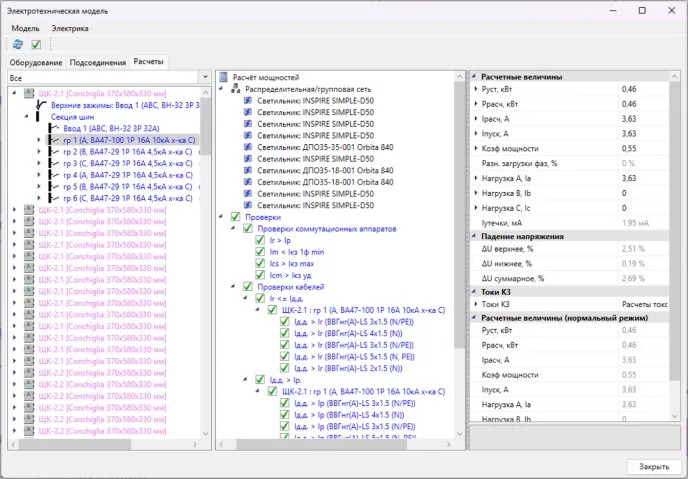The image size is (688, 479).
Task: Toggle the Проверки checkbox
Action: coord(235,217)
